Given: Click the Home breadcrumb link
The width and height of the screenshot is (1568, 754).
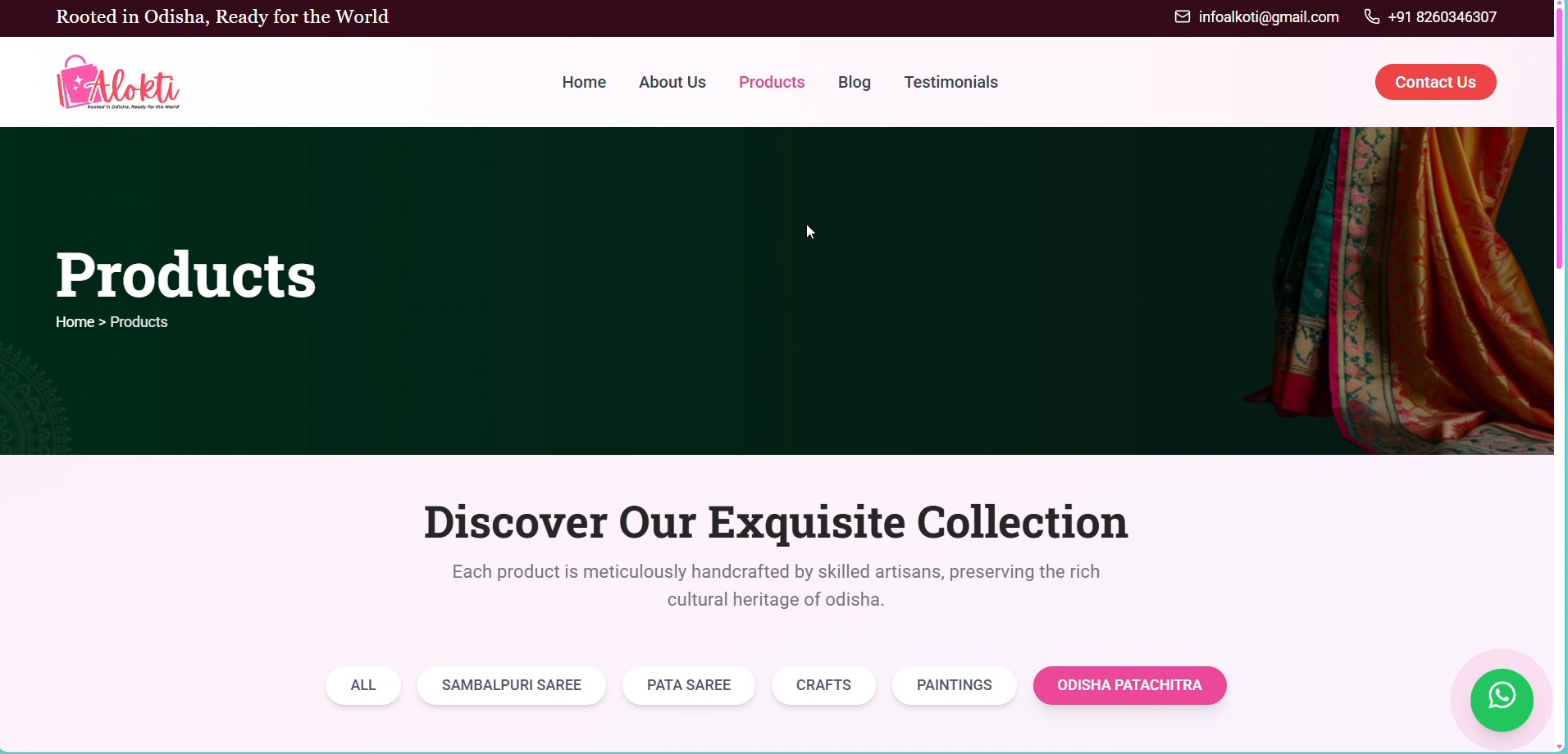Looking at the screenshot, I should (x=75, y=322).
